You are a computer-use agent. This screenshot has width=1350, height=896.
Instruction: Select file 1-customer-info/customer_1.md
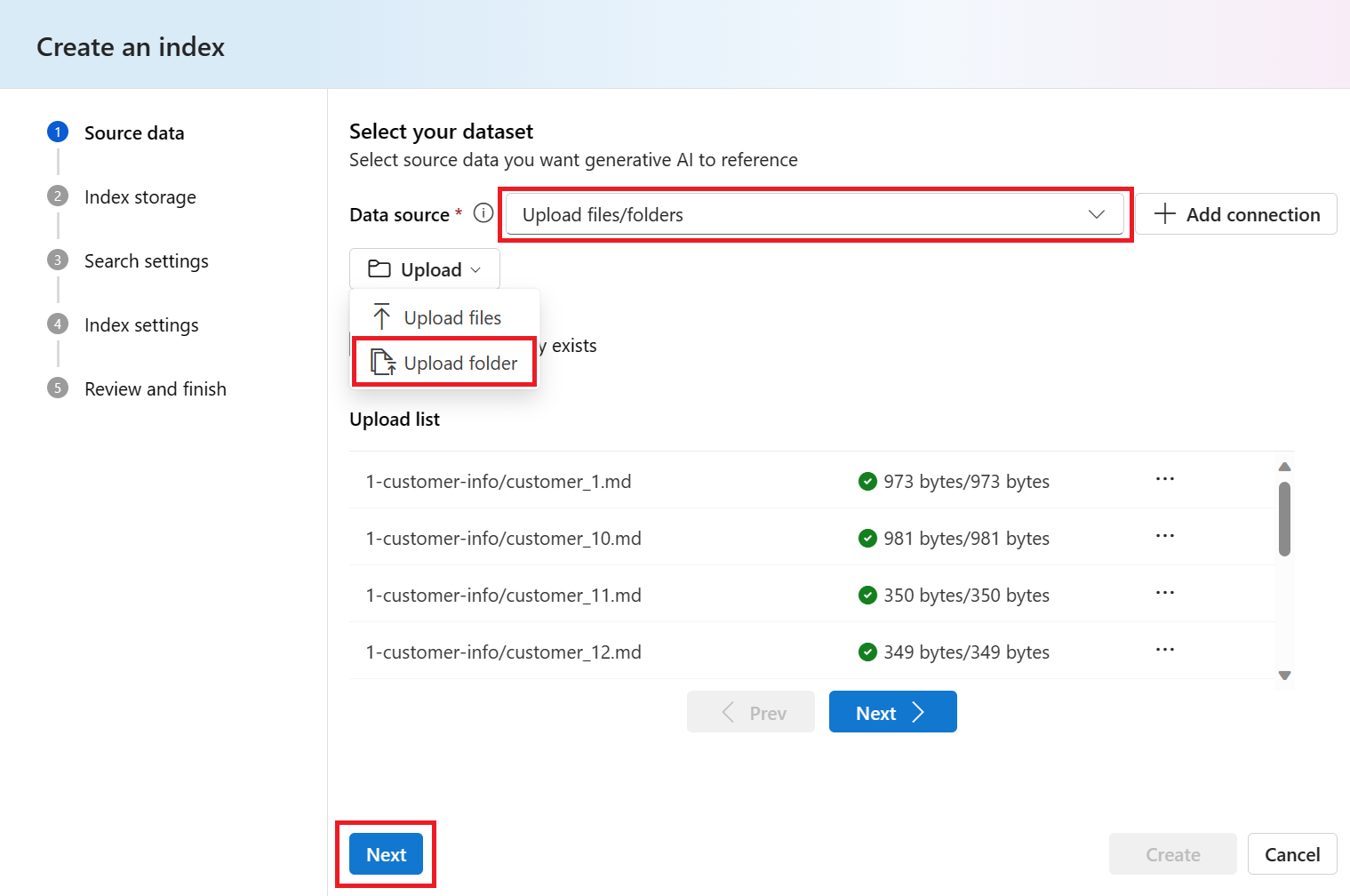tap(499, 482)
